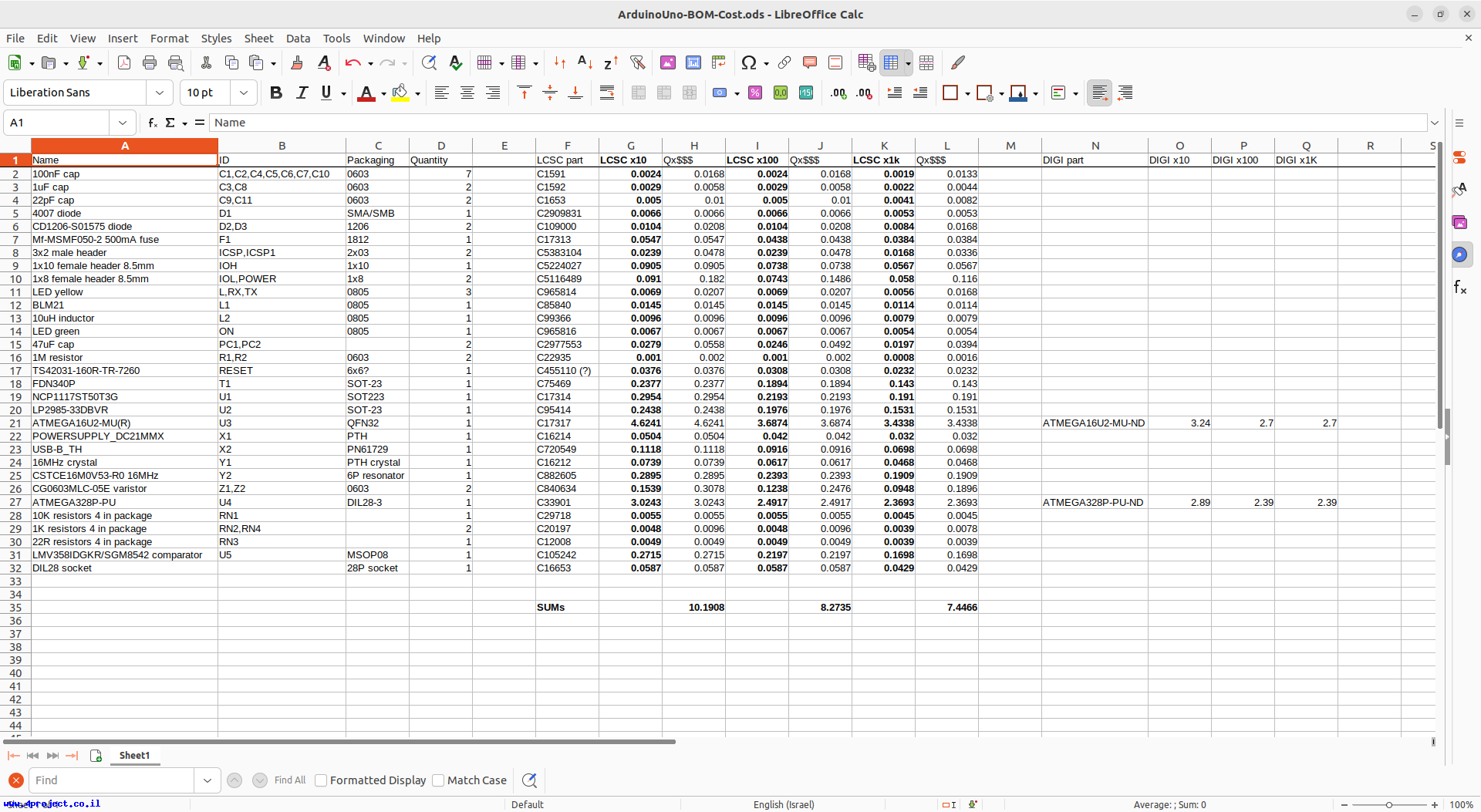Screen dimensions: 1481x812
Task: Open sidebar Gallery panel
Action: point(1459,222)
